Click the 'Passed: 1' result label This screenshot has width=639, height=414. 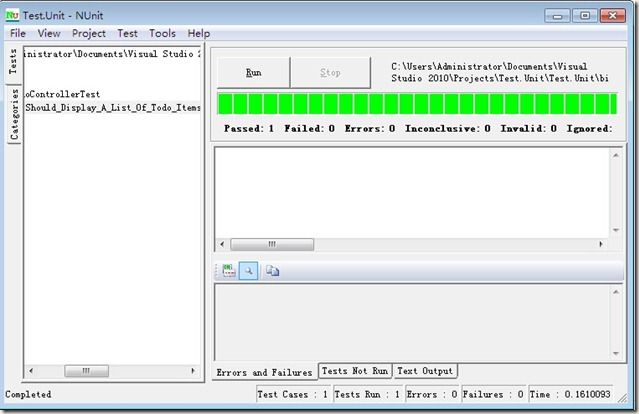tap(249, 129)
